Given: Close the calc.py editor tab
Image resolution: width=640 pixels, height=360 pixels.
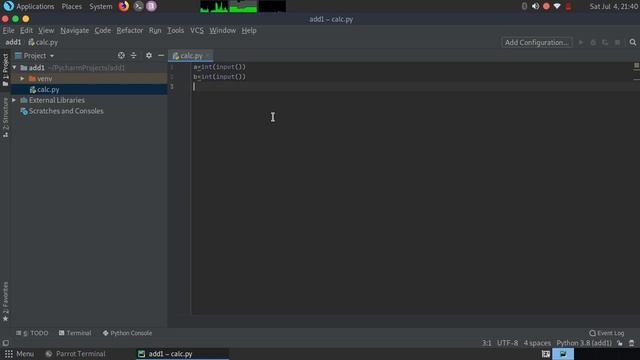Looking at the screenshot, I should (x=208, y=56).
